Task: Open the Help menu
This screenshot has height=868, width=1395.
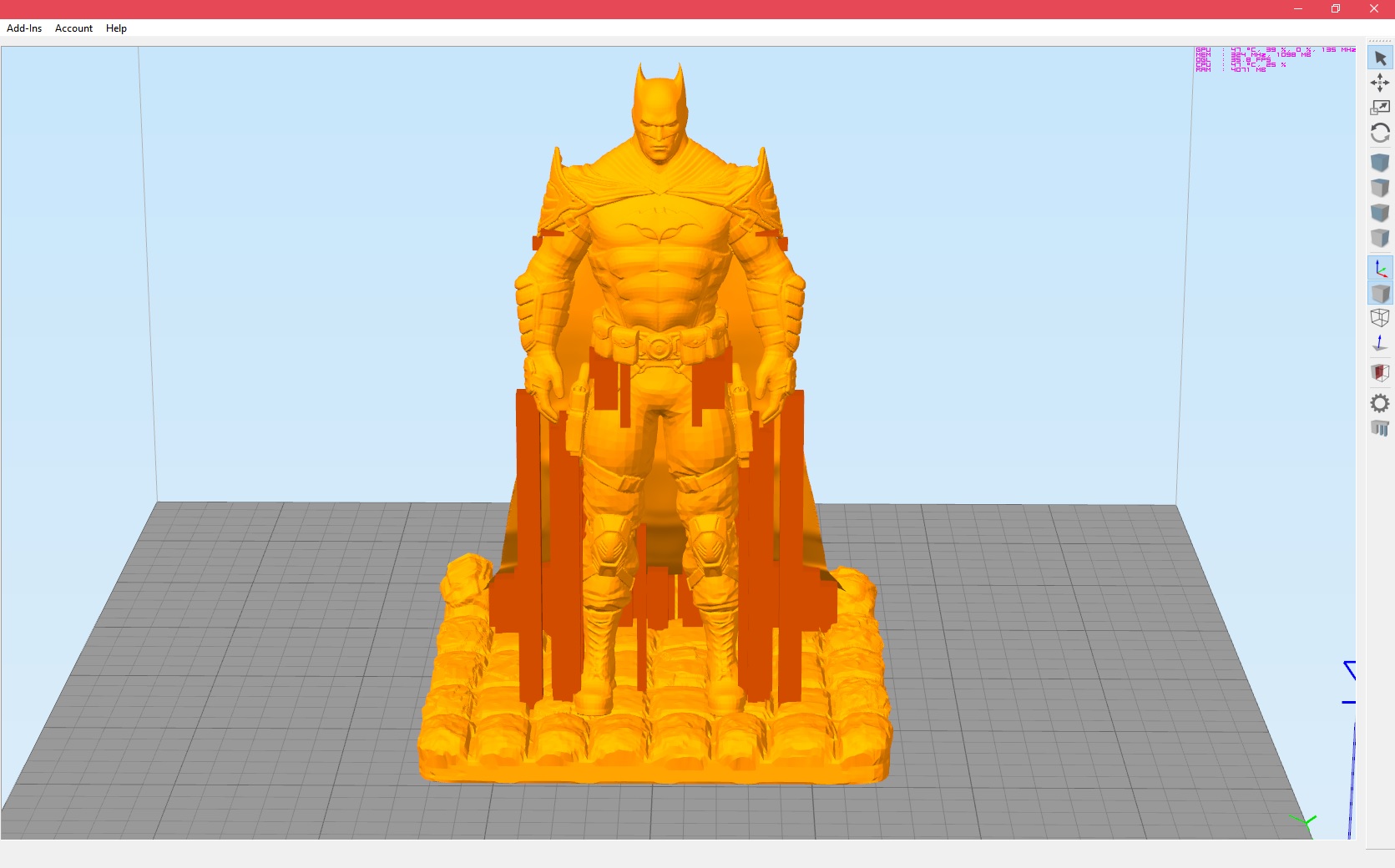Action: 116,28
